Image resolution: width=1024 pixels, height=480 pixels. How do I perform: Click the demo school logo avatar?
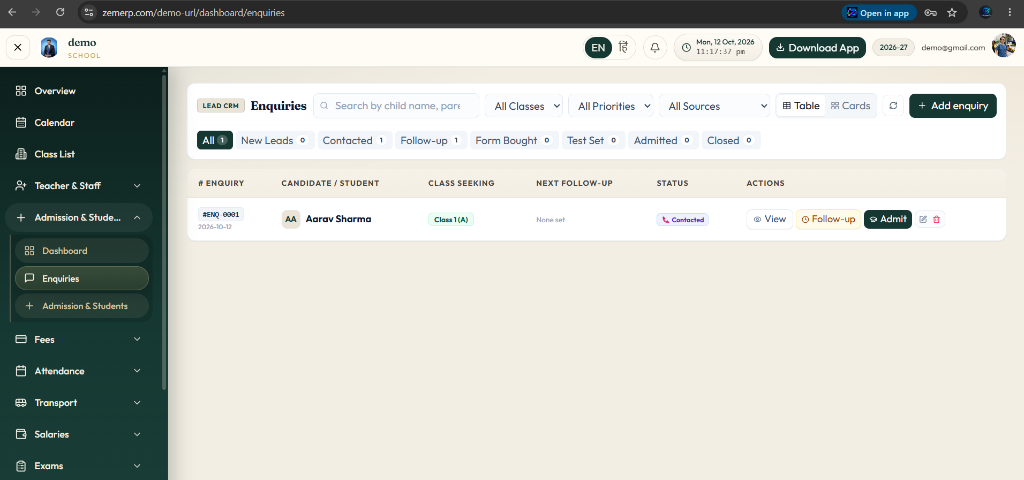point(49,48)
